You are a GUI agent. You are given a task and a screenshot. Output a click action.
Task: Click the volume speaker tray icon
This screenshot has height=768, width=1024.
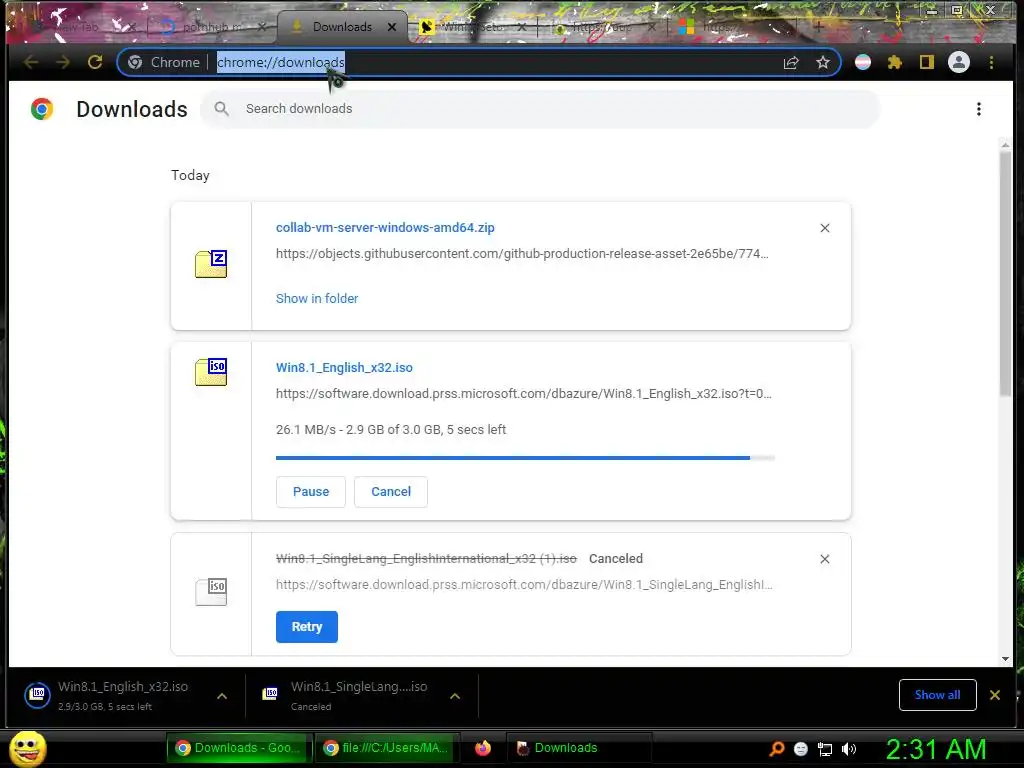pyautogui.click(x=849, y=749)
